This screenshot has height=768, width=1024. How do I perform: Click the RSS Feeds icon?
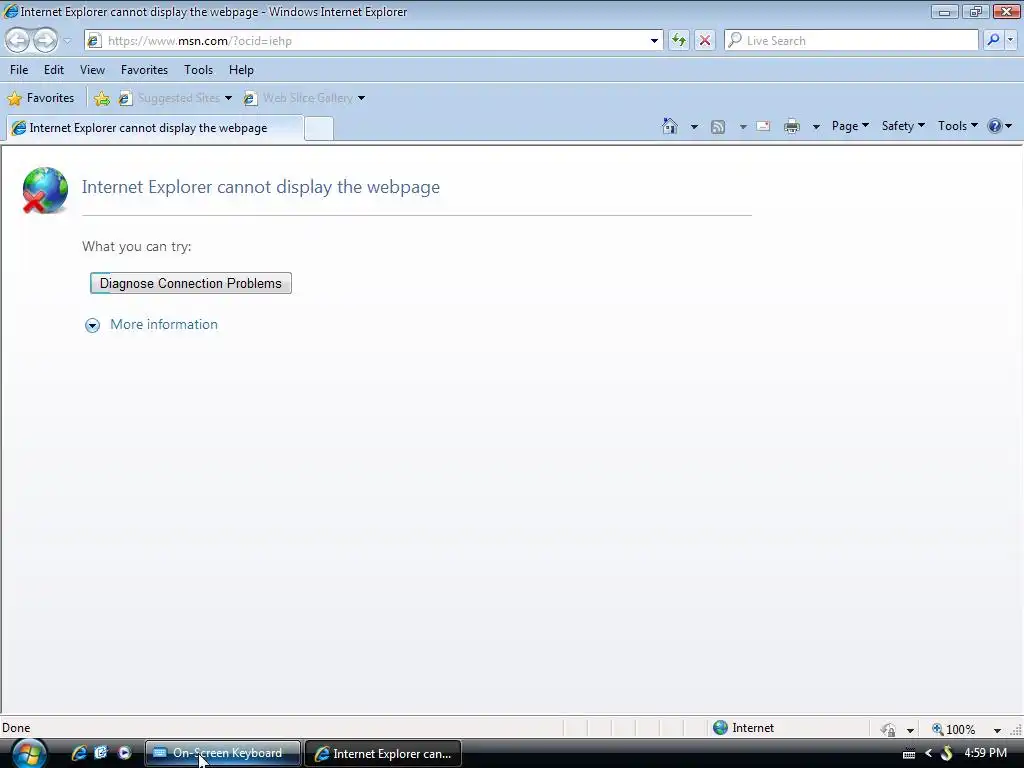[718, 127]
